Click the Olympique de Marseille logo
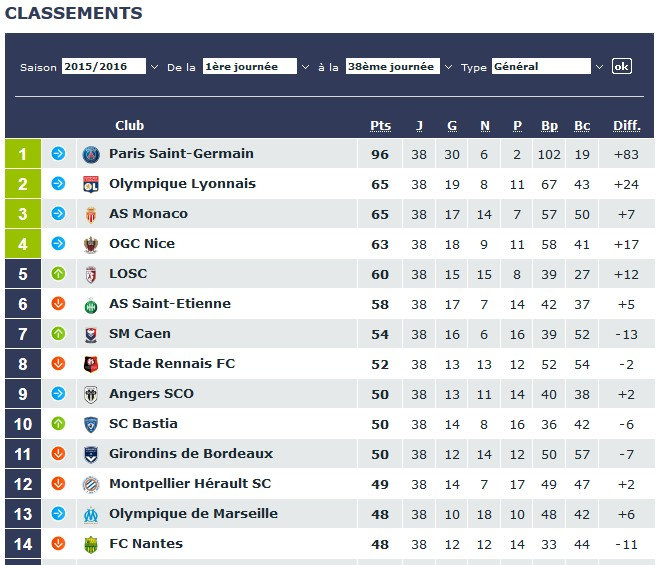The width and height of the screenshot is (660, 565). coord(91,514)
